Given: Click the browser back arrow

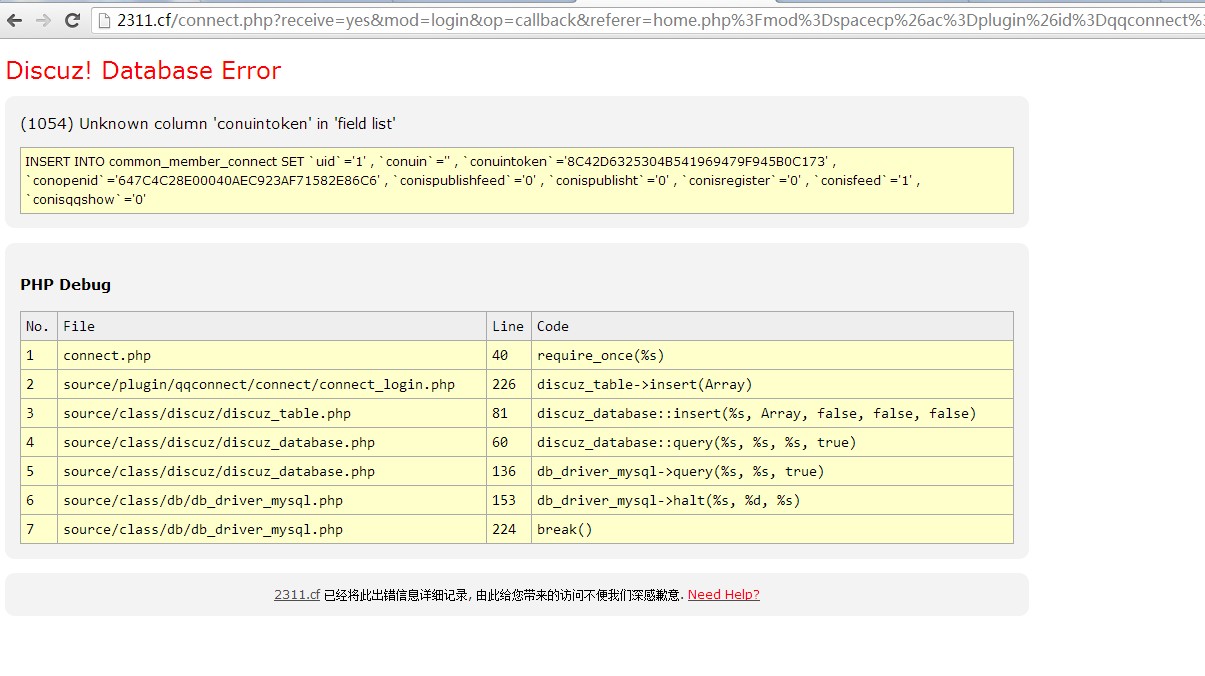Looking at the screenshot, I should [x=15, y=20].
